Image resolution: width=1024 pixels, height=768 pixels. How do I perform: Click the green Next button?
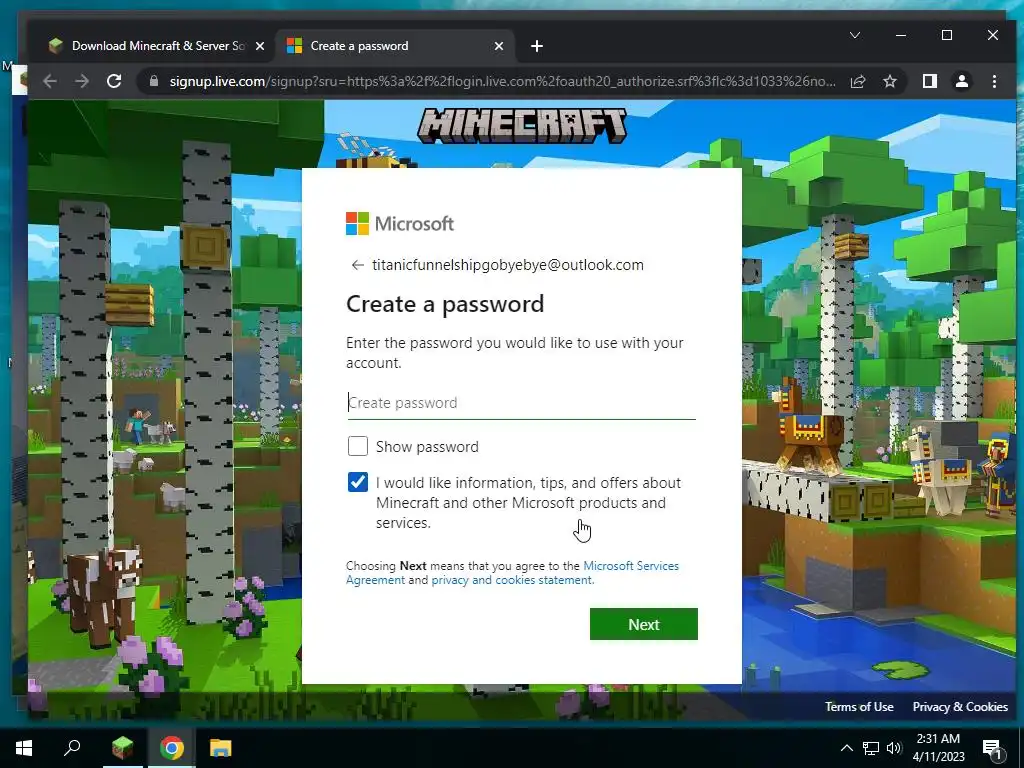tap(644, 624)
